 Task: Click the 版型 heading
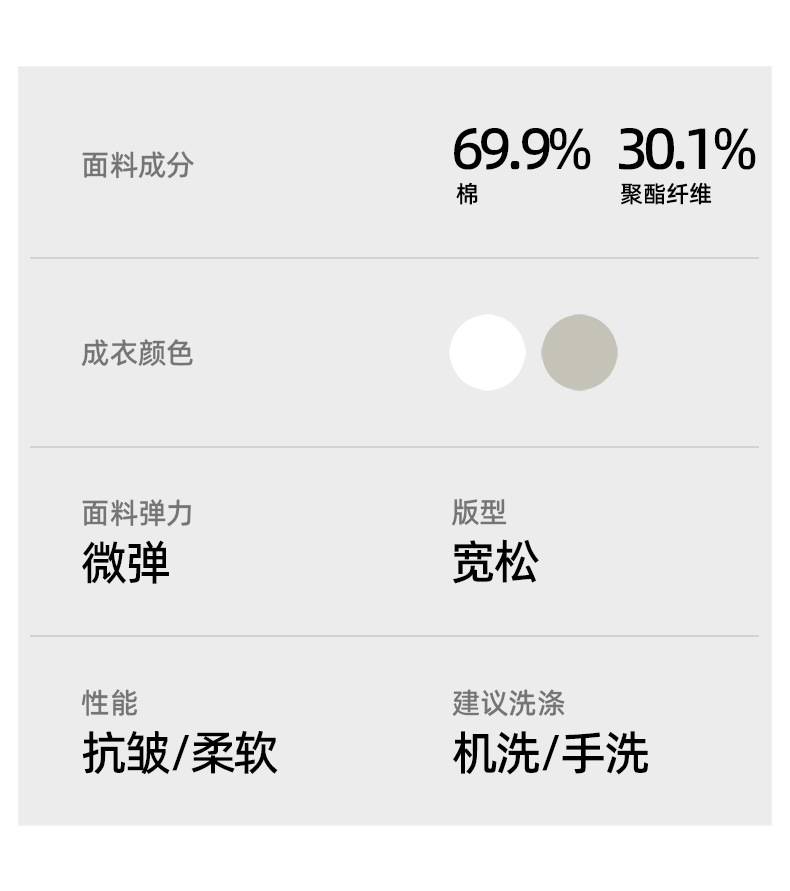pyautogui.click(x=479, y=513)
